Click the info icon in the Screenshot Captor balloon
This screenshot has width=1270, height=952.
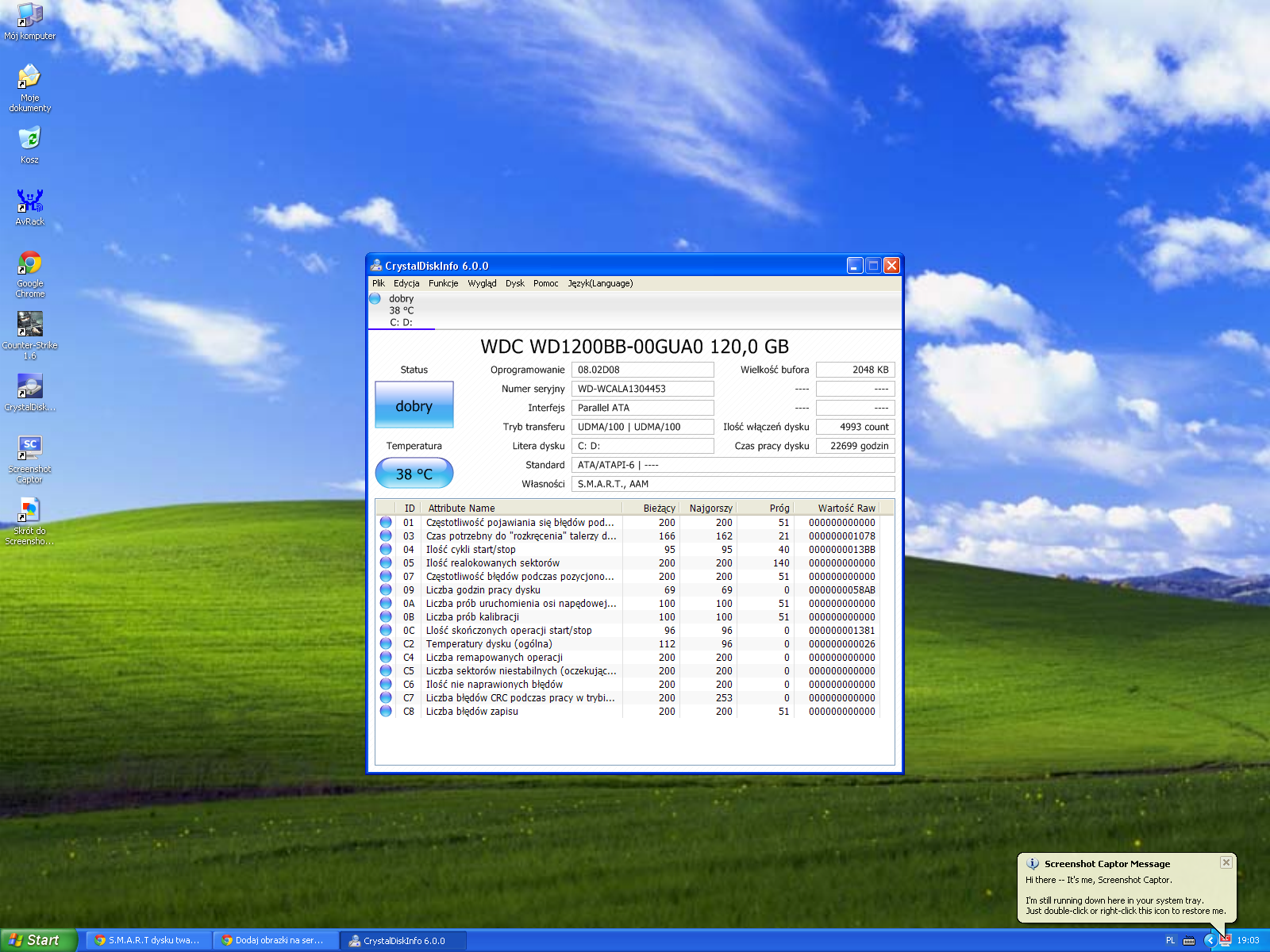1033,864
